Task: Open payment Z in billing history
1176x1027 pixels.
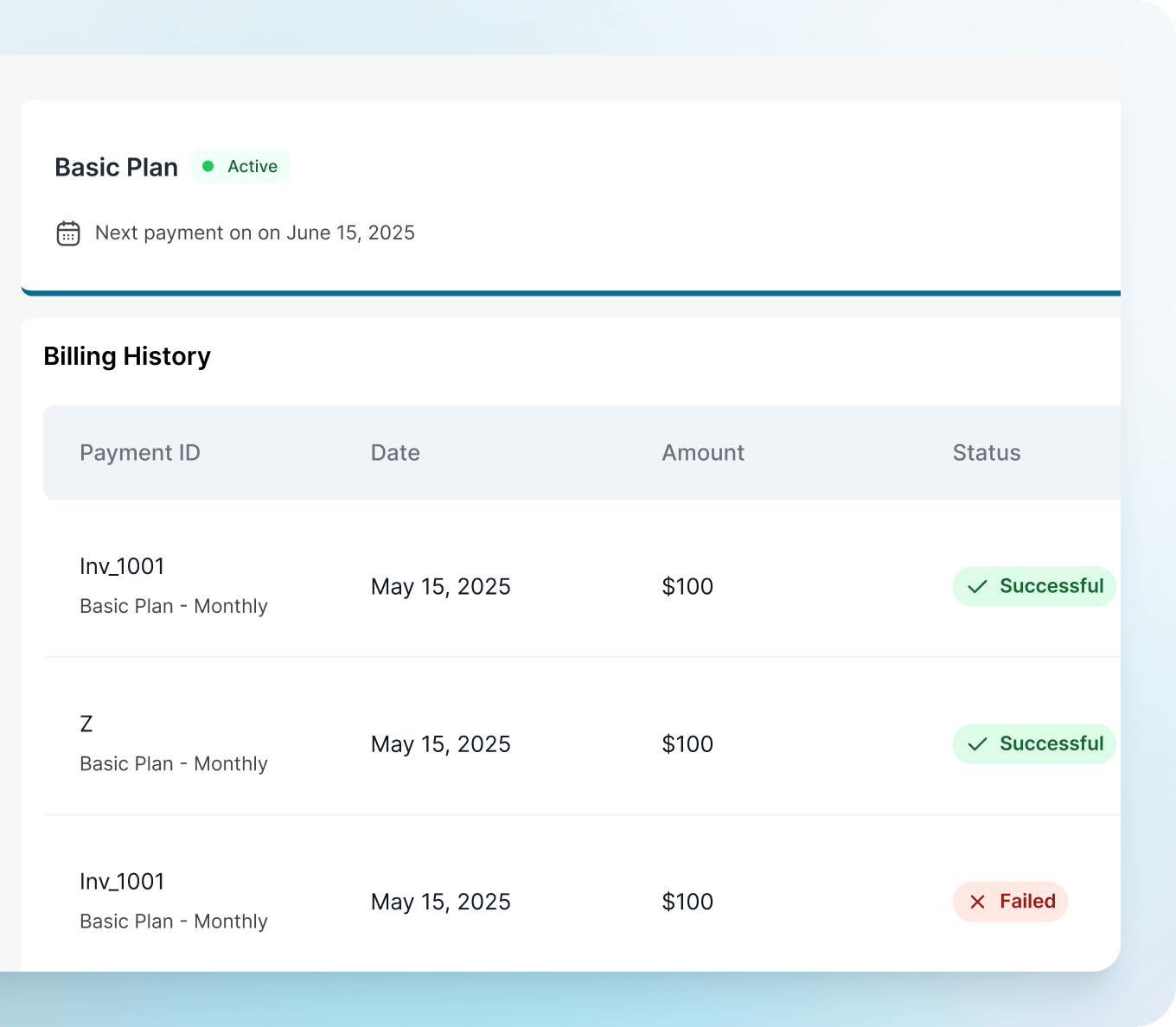Action: point(86,724)
